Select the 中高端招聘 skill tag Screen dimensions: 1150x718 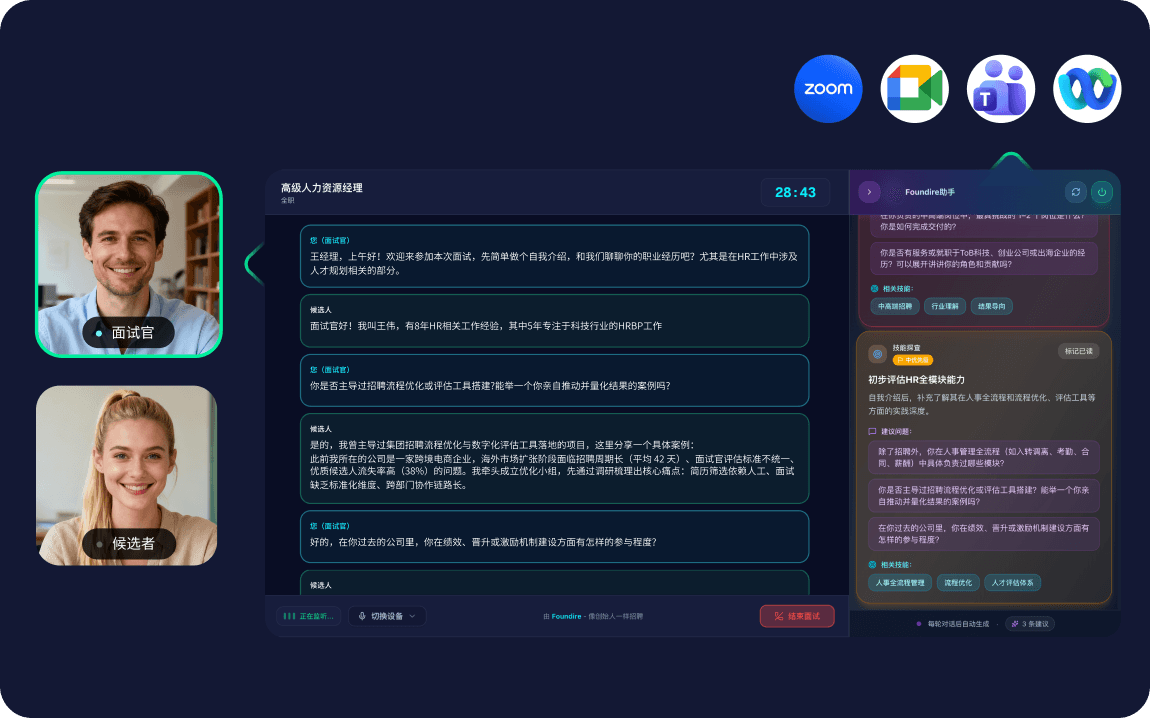coord(892,306)
